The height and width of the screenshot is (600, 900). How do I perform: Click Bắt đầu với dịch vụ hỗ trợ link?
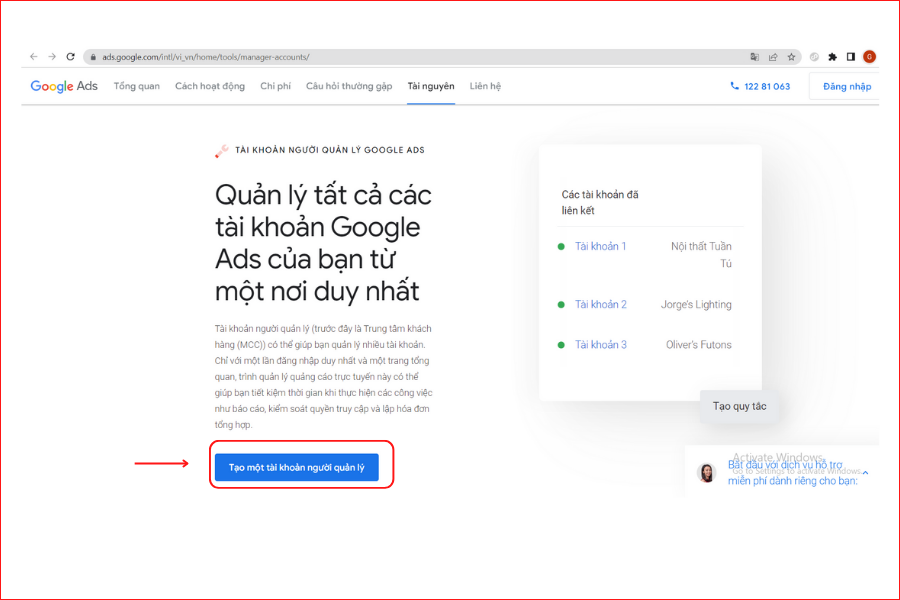pos(792,473)
